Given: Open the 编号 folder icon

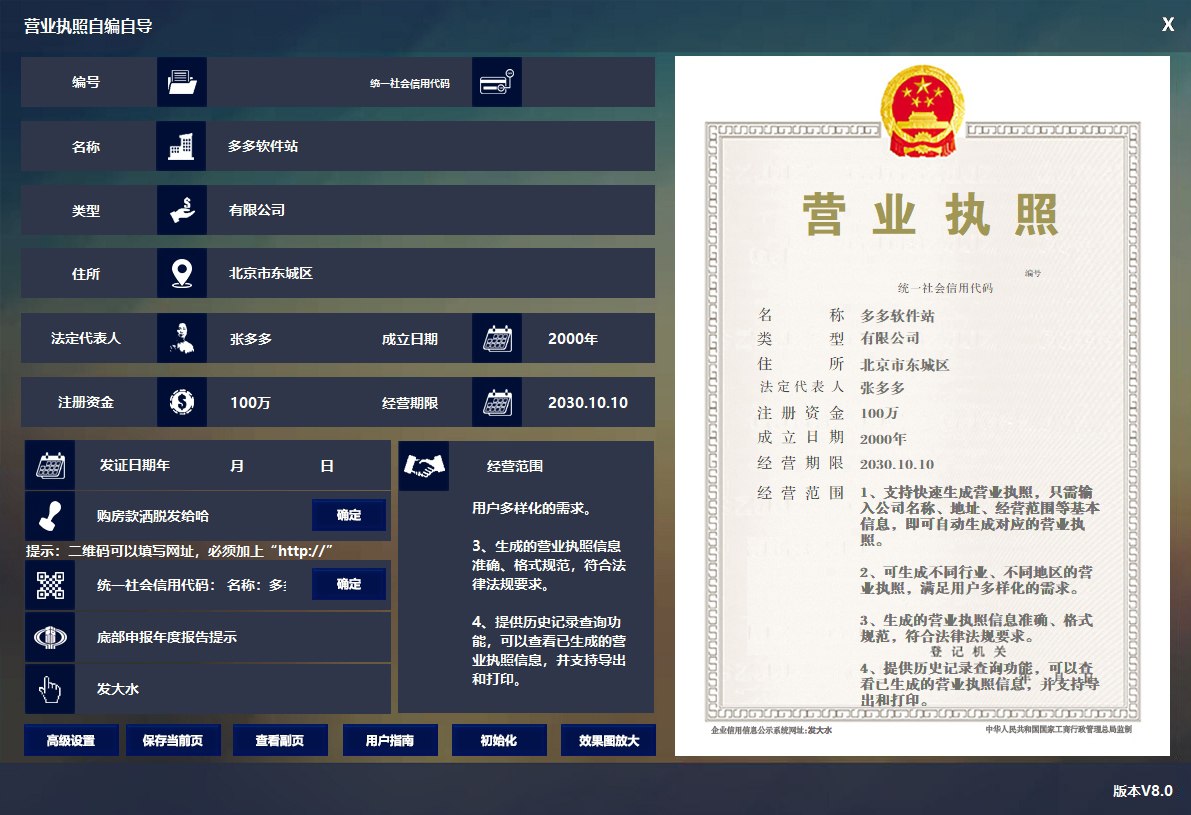Looking at the screenshot, I should click(x=181, y=82).
